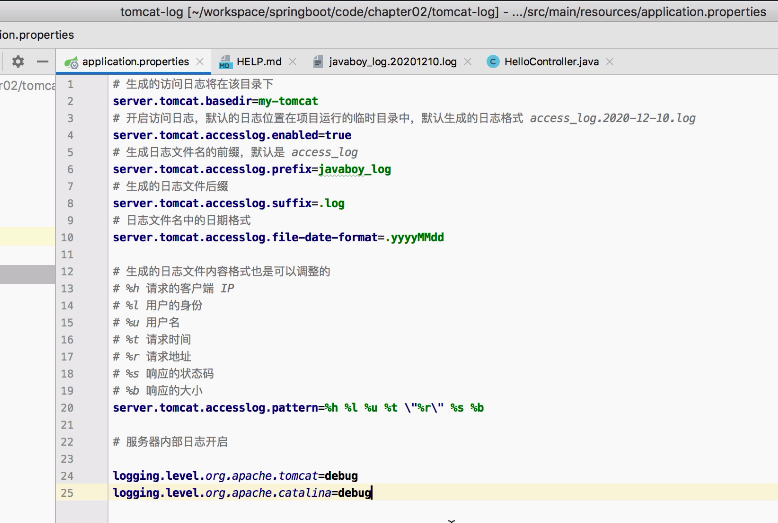778x523 pixels.
Task: Open the javaboy_log.20201210.log tab
Action: point(392,62)
